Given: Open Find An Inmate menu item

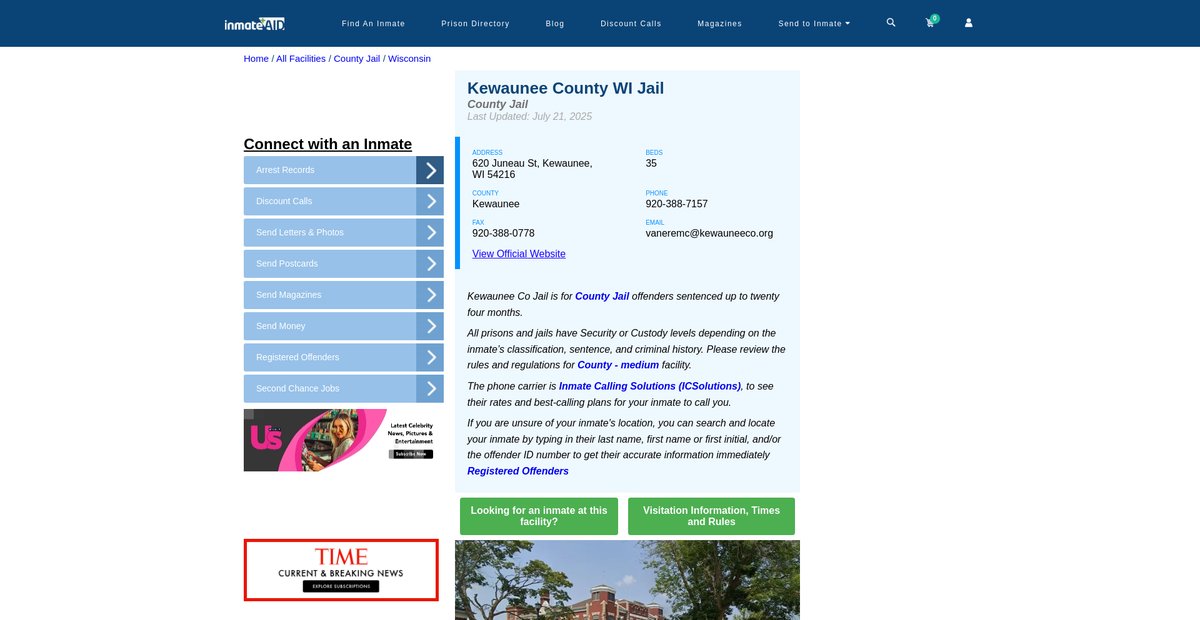Looking at the screenshot, I should click(x=373, y=23).
